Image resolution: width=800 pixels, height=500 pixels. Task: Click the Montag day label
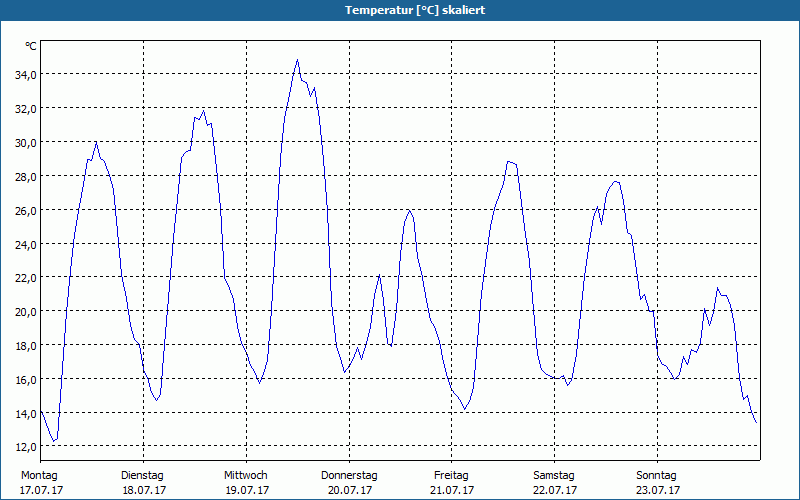(x=39, y=476)
